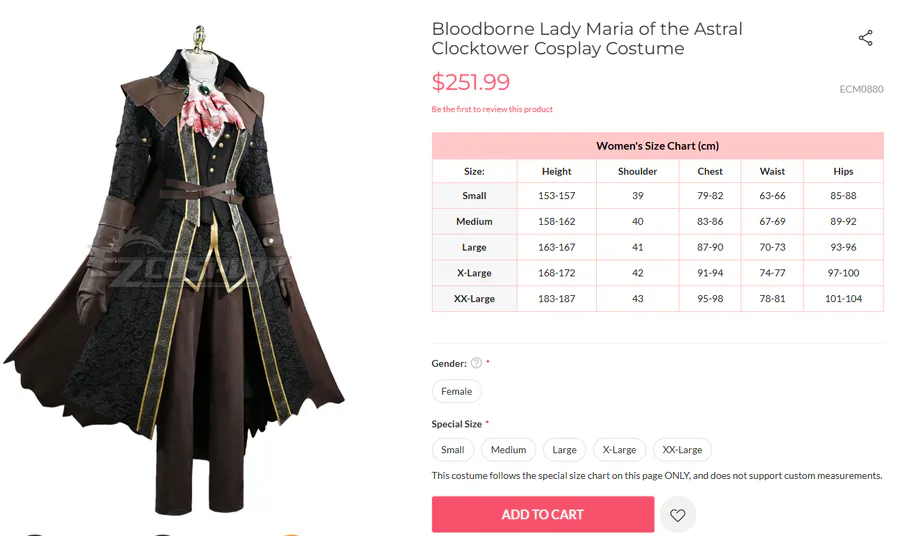
Task: Select the Female gender option
Action: tap(457, 392)
